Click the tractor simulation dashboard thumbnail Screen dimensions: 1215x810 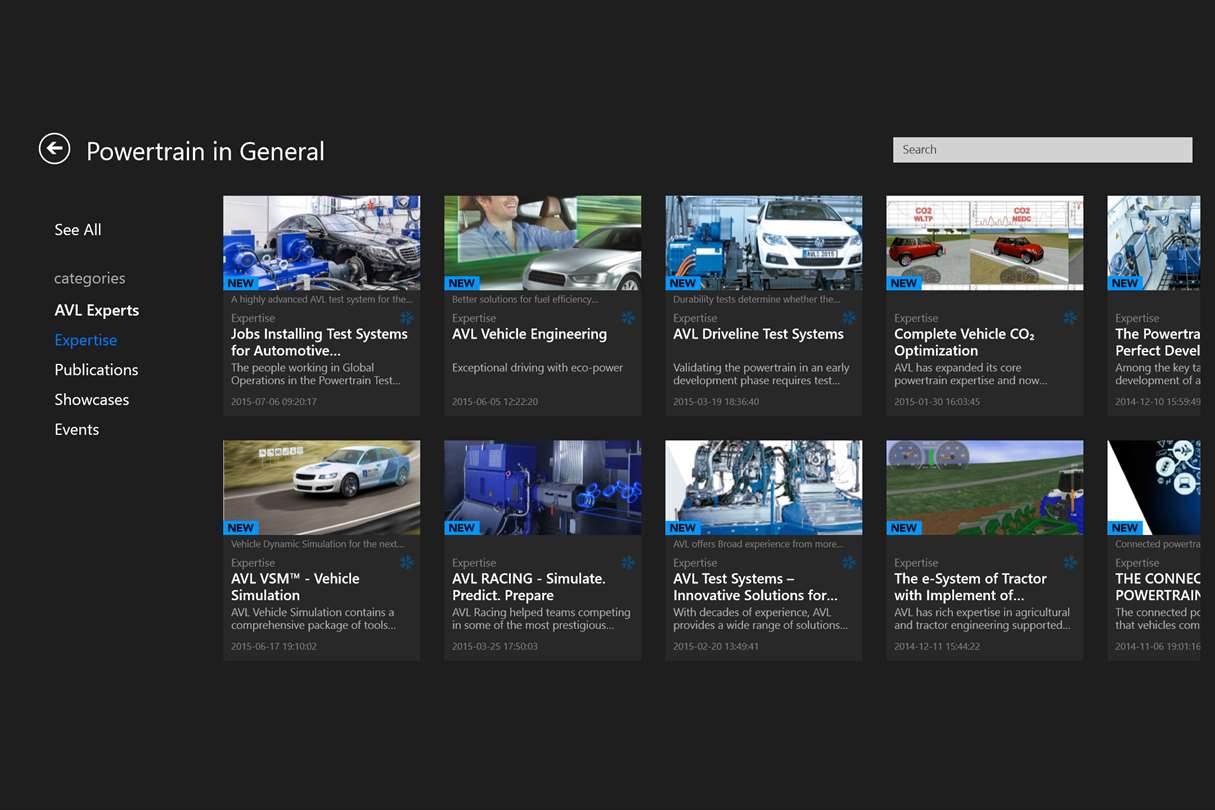pos(985,488)
